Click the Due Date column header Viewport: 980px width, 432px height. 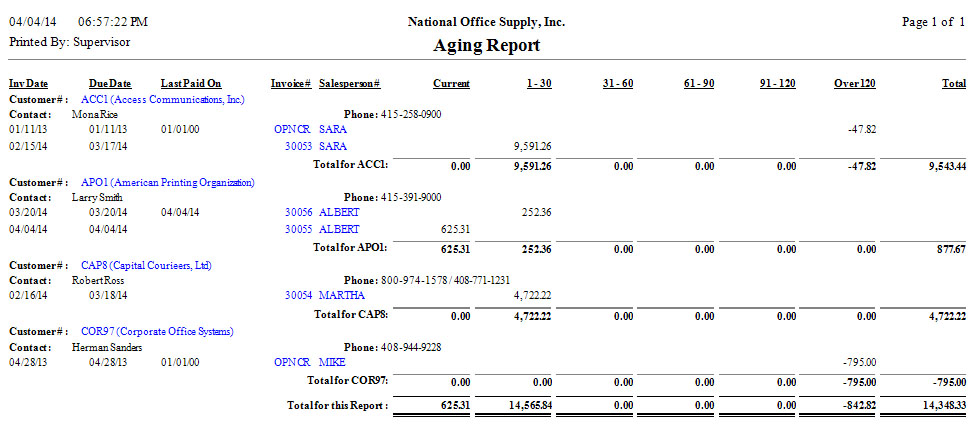click(110, 84)
